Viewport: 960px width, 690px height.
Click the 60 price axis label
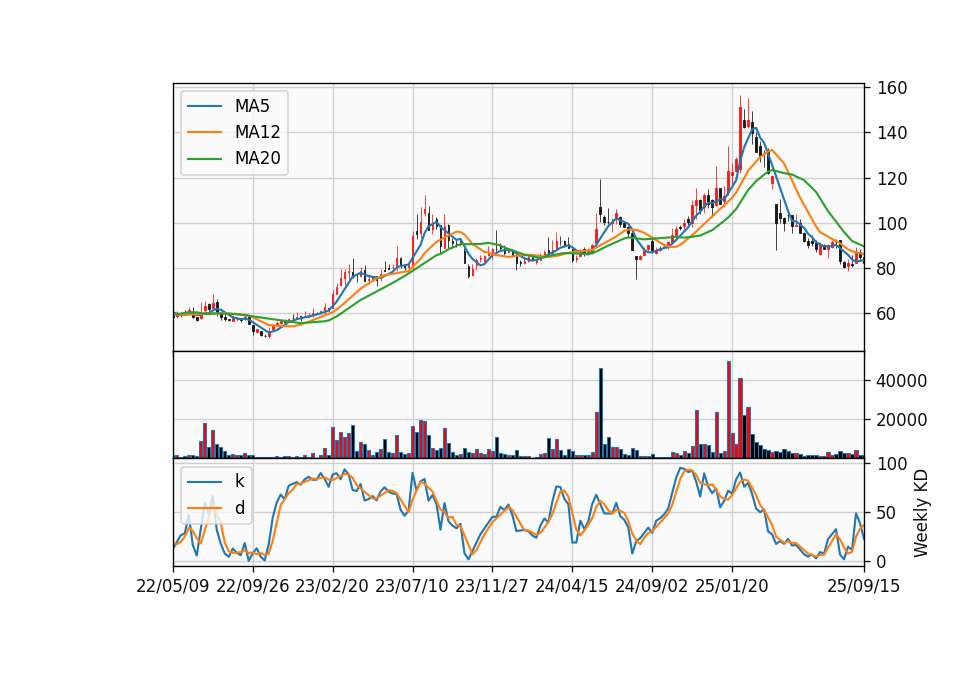[x=887, y=314]
